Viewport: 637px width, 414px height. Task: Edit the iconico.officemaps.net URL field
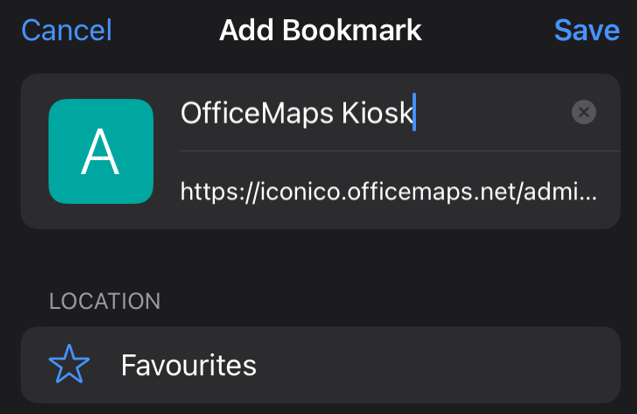(x=389, y=191)
